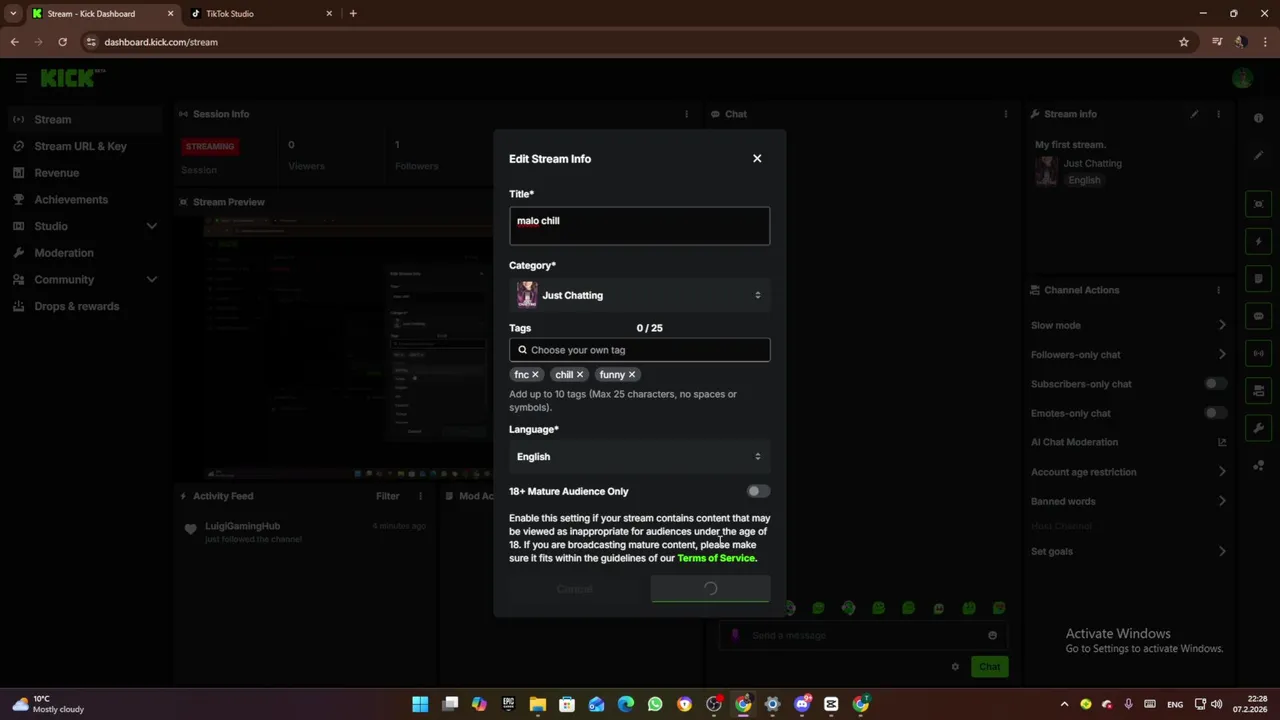The width and height of the screenshot is (1280, 720).
Task: Click the Just Chatting category thumbnail in dialog
Action: [x=527, y=295]
